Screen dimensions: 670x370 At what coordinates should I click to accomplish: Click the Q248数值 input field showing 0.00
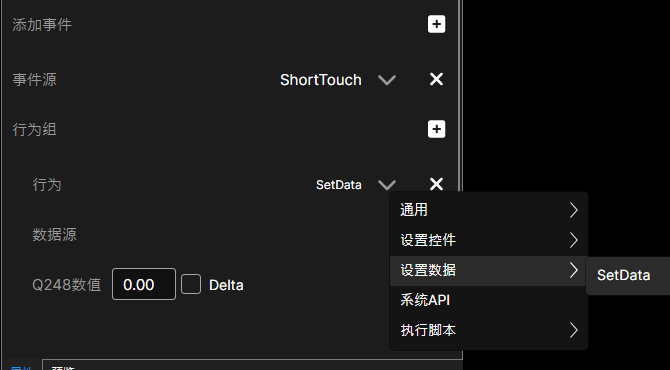click(x=144, y=284)
